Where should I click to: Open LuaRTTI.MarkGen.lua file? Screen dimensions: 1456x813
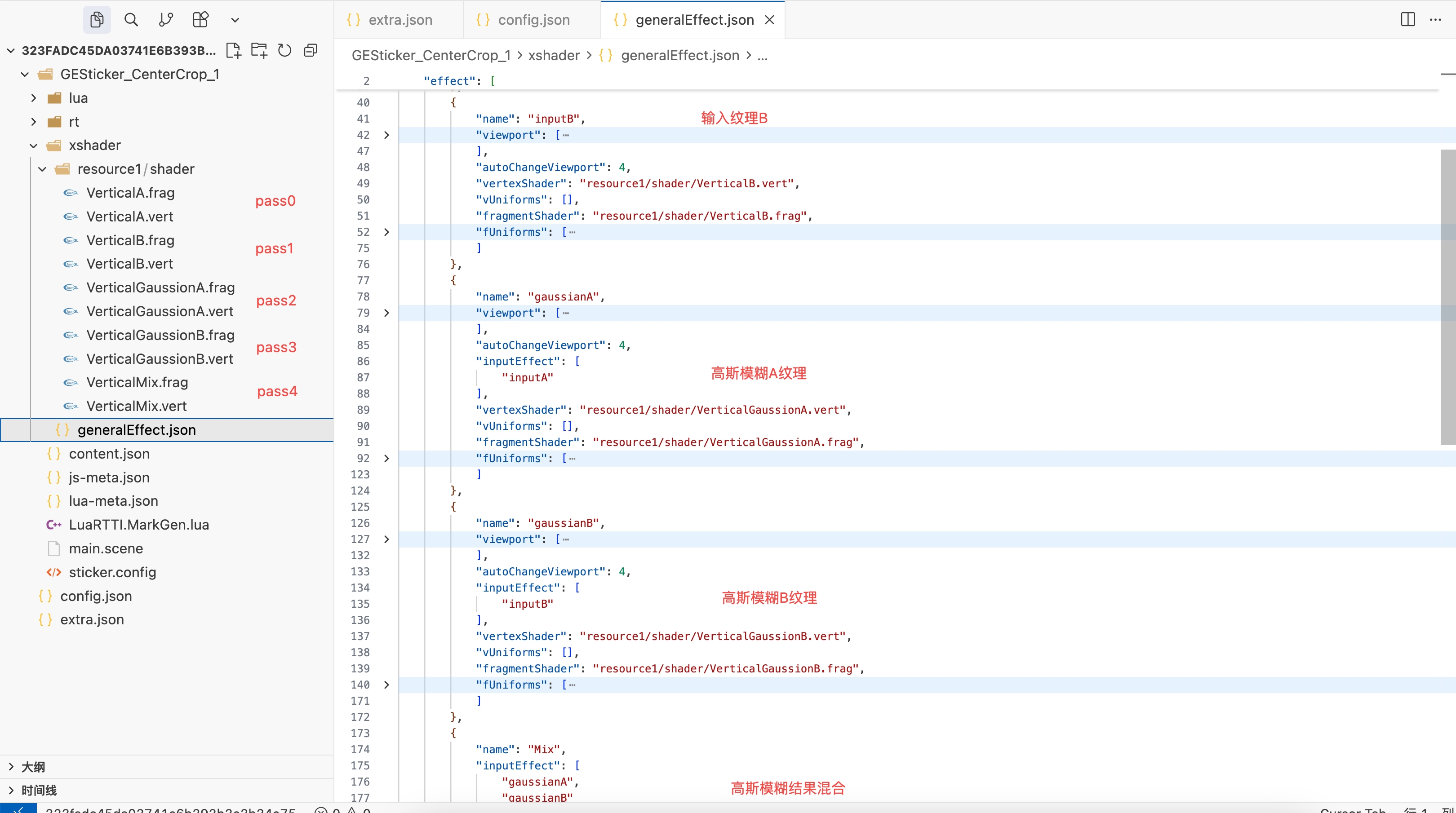point(139,525)
